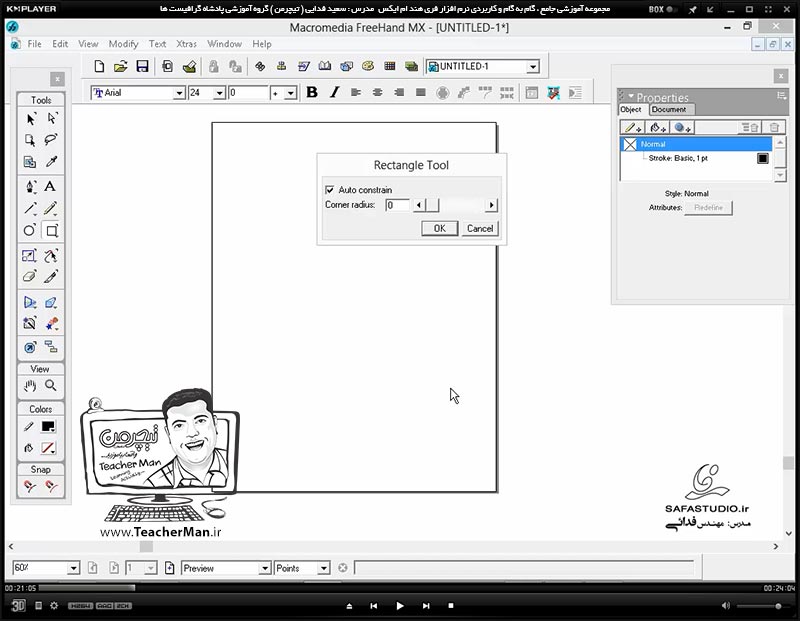Uncheck the Auto constrain checkbox

click(330, 190)
